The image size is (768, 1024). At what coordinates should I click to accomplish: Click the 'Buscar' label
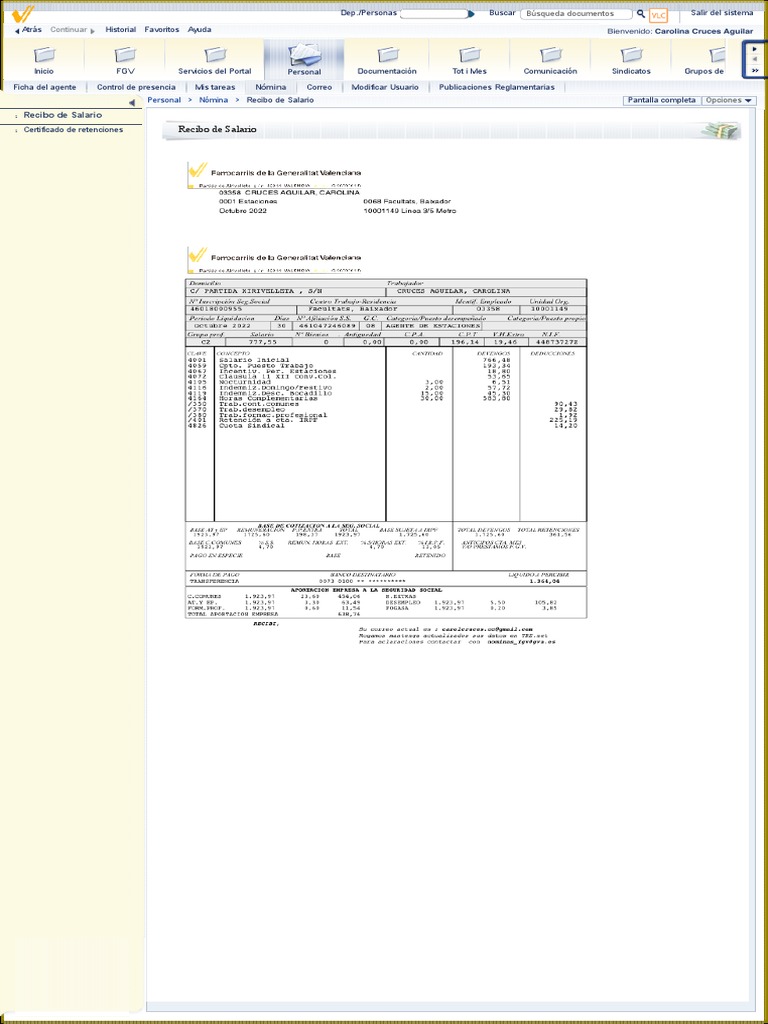[x=502, y=12]
